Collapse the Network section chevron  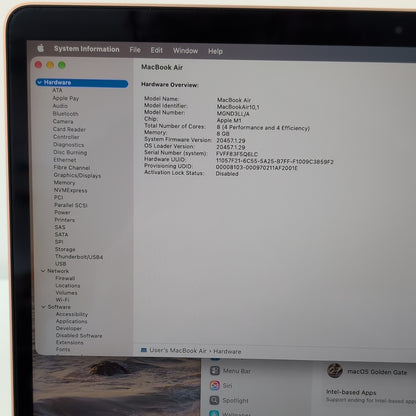tap(43, 271)
